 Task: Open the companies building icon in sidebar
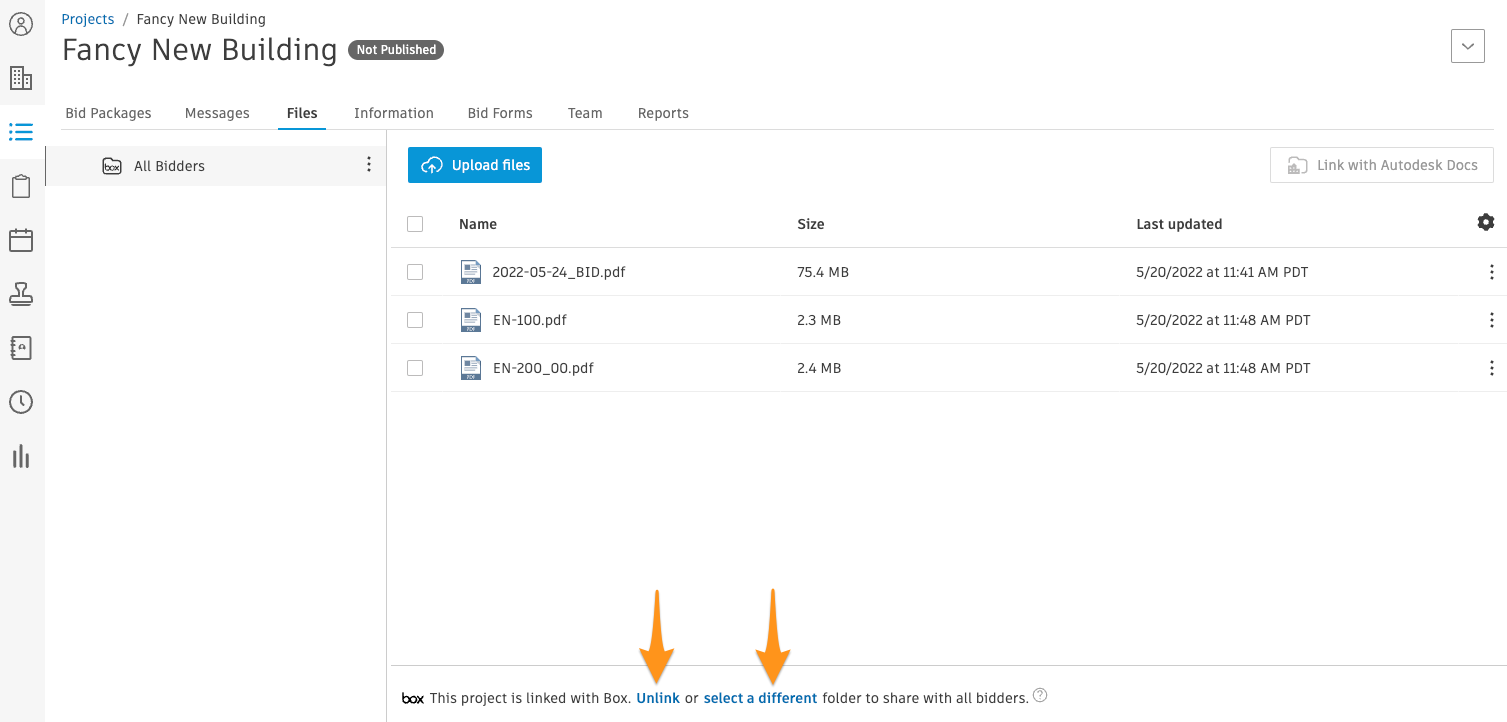click(21, 77)
